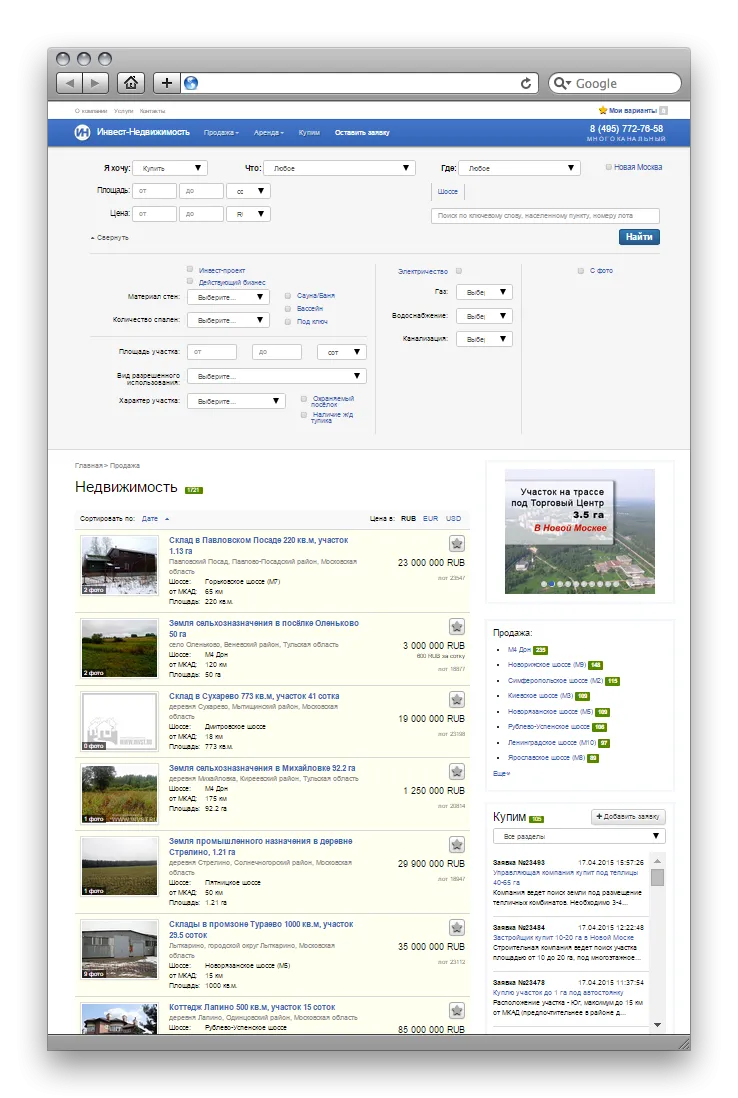The height and width of the screenshot is (1098, 738).
Task: Open the Аренда menu
Action: [269, 132]
